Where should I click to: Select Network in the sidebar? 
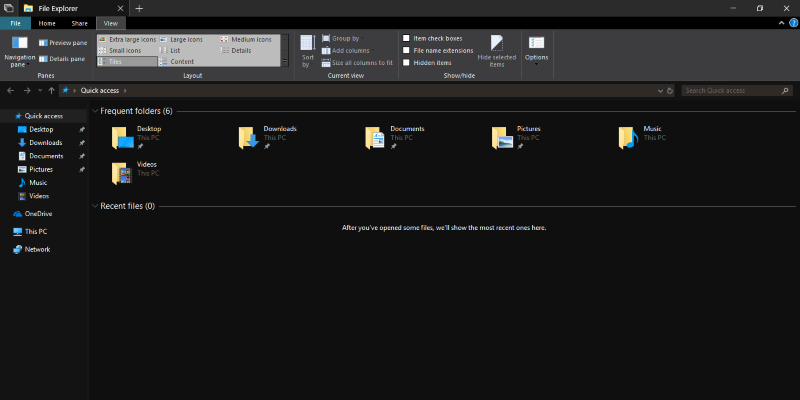coord(37,249)
